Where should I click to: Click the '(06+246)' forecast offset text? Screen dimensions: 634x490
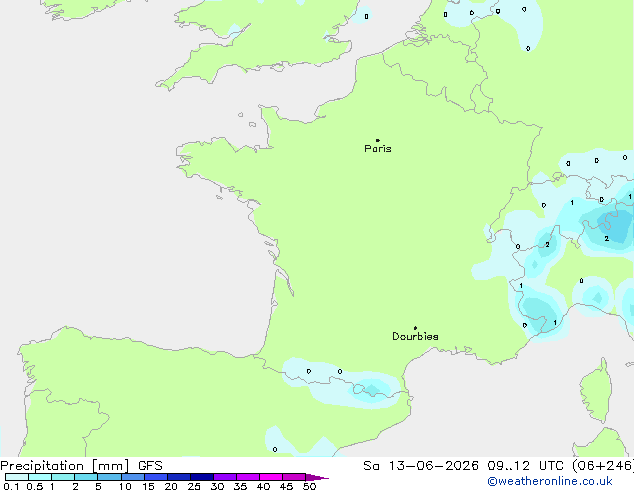603,466
